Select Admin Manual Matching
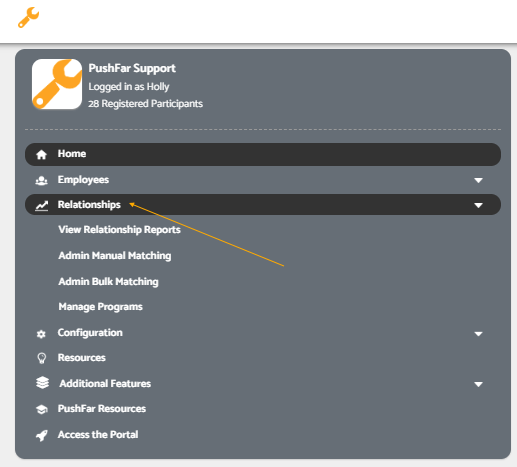This screenshot has width=517, height=467. [x=115, y=256]
